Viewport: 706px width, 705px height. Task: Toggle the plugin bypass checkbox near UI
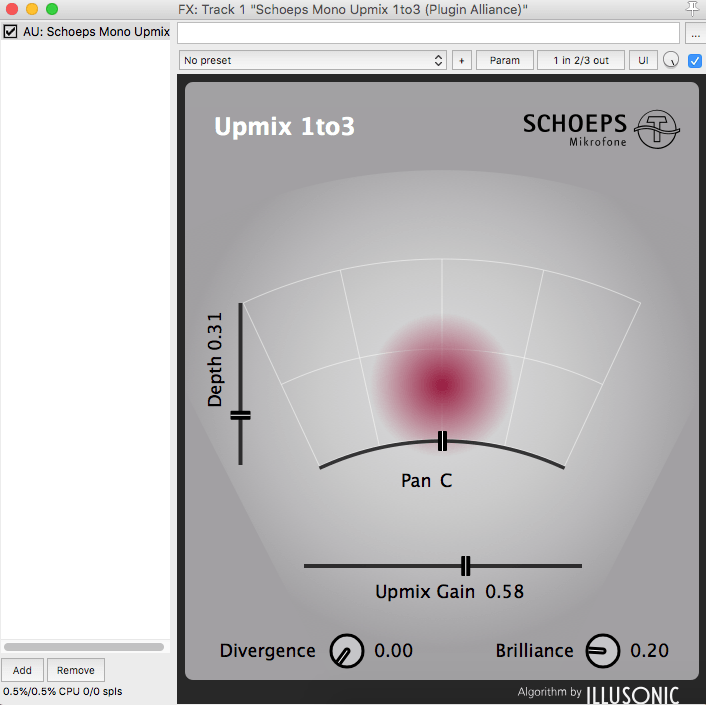694,60
